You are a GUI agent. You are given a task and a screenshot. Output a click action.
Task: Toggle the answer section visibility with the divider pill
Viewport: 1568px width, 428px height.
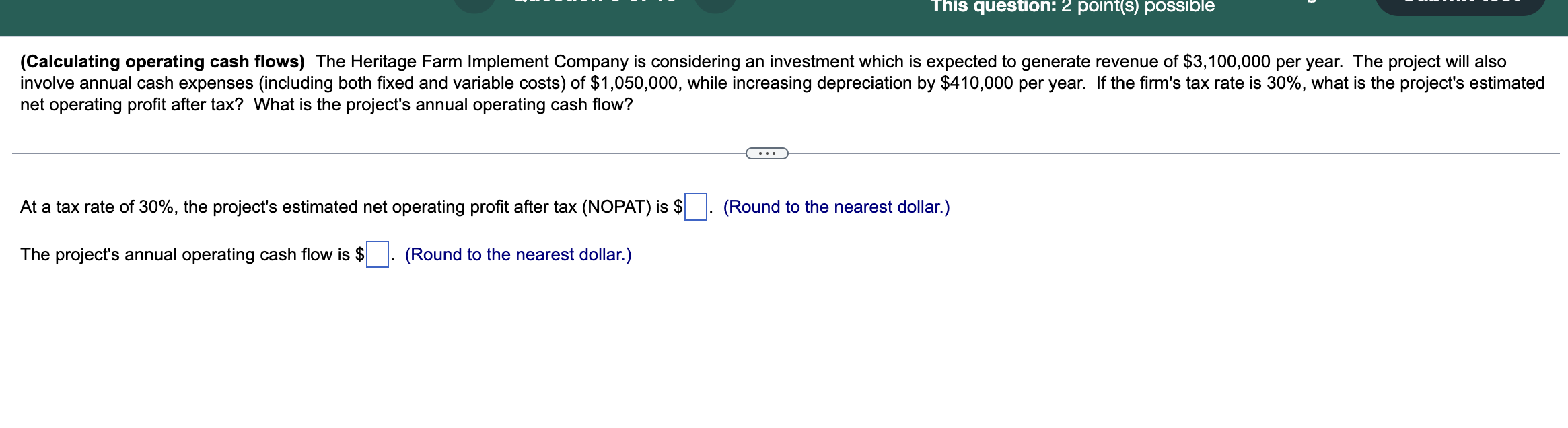pos(767,153)
